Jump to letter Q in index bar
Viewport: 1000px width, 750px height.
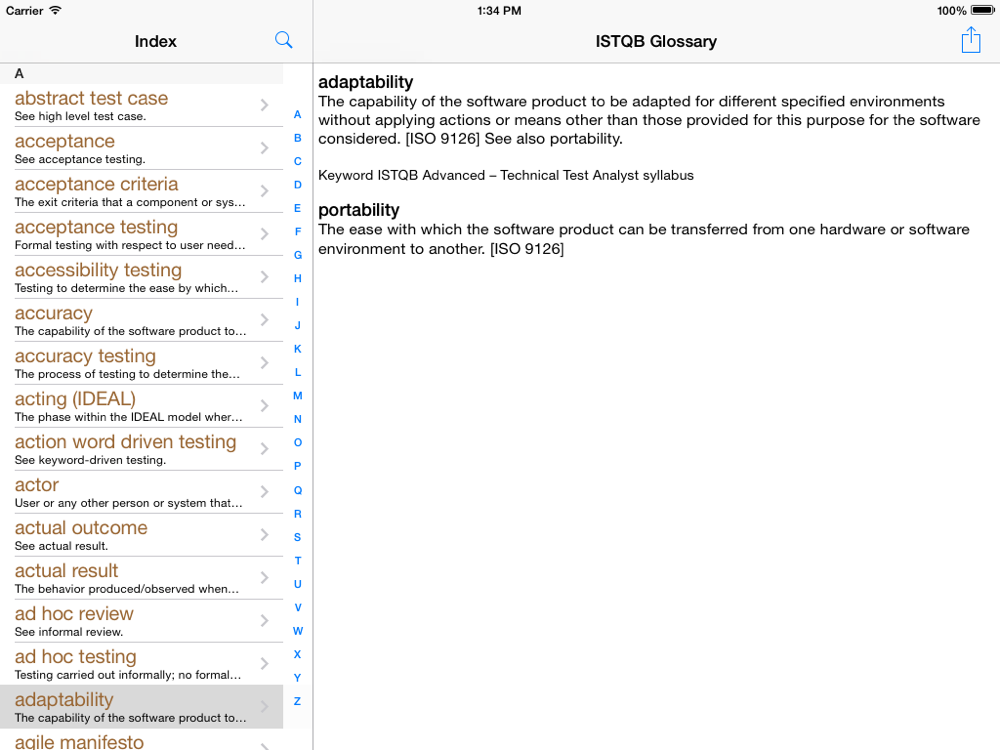click(297, 490)
